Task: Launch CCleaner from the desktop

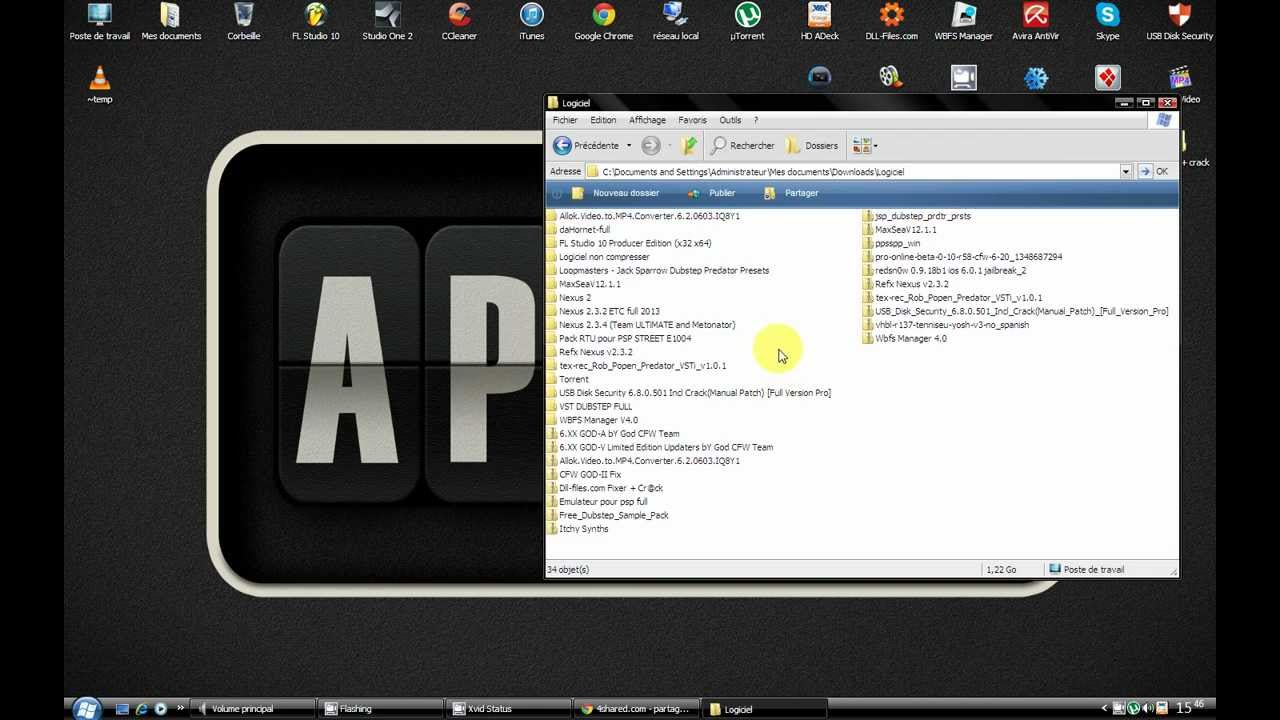Action: point(459,22)
